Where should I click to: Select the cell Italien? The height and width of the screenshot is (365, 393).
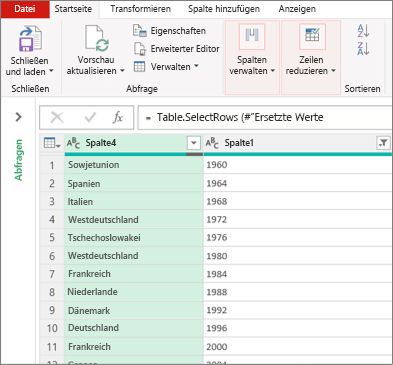click(134, 201)
